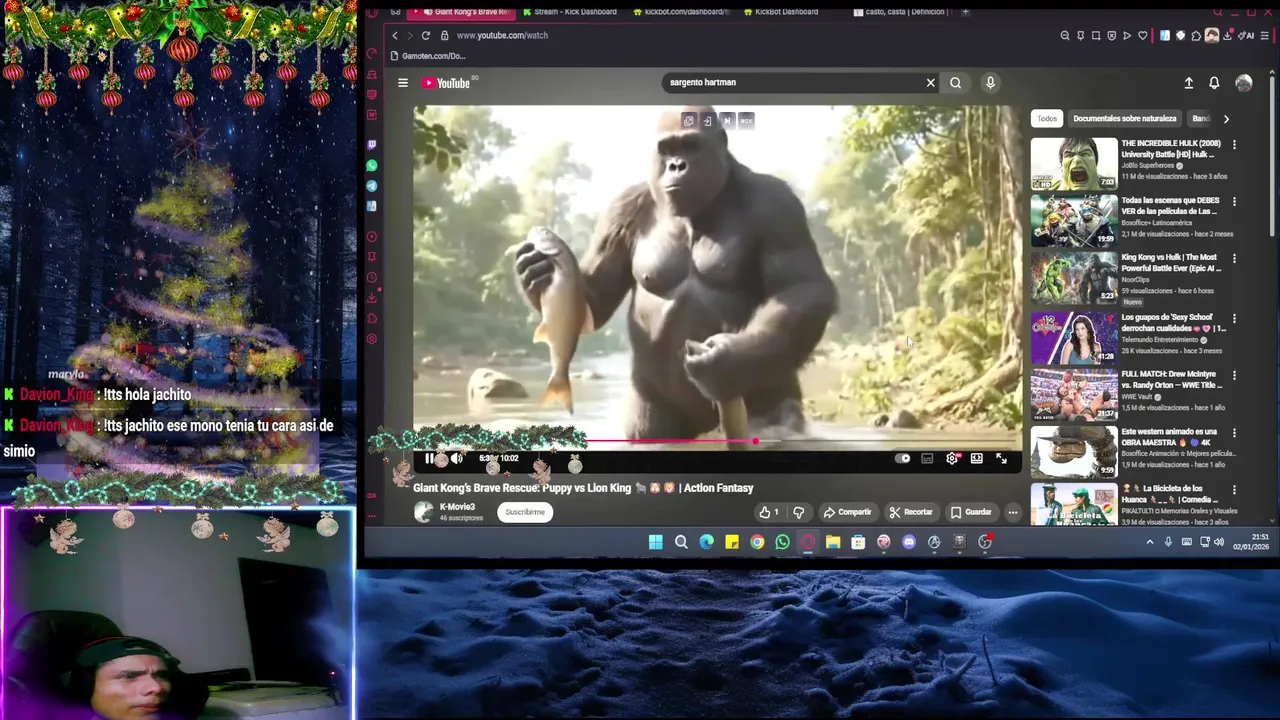Click the YouTube search magnifier button

(955, 83)
